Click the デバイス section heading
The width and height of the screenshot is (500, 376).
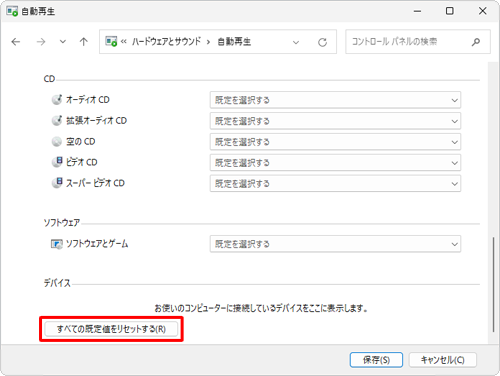[57, 283]
